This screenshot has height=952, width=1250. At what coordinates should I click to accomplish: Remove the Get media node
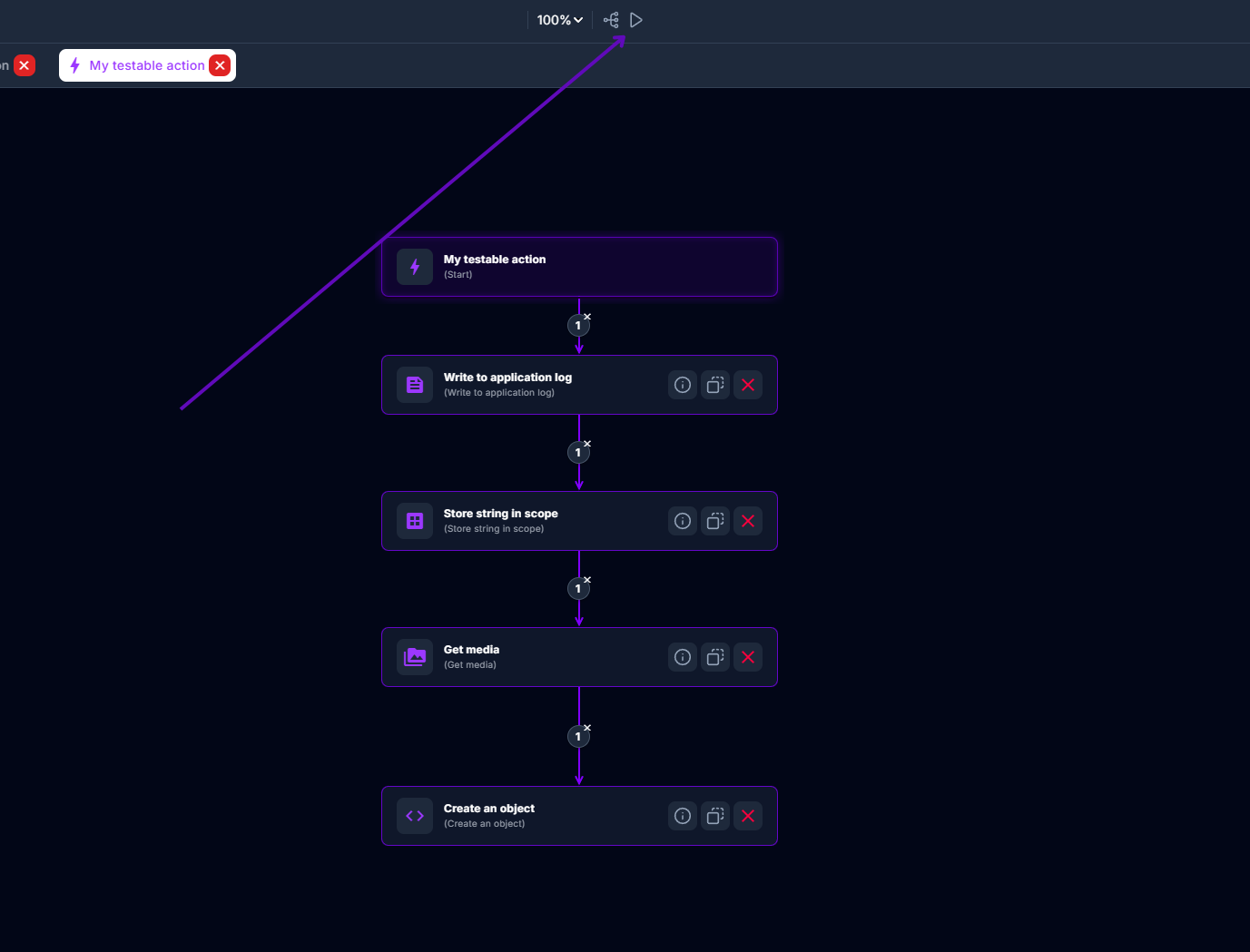click(748, 657)
